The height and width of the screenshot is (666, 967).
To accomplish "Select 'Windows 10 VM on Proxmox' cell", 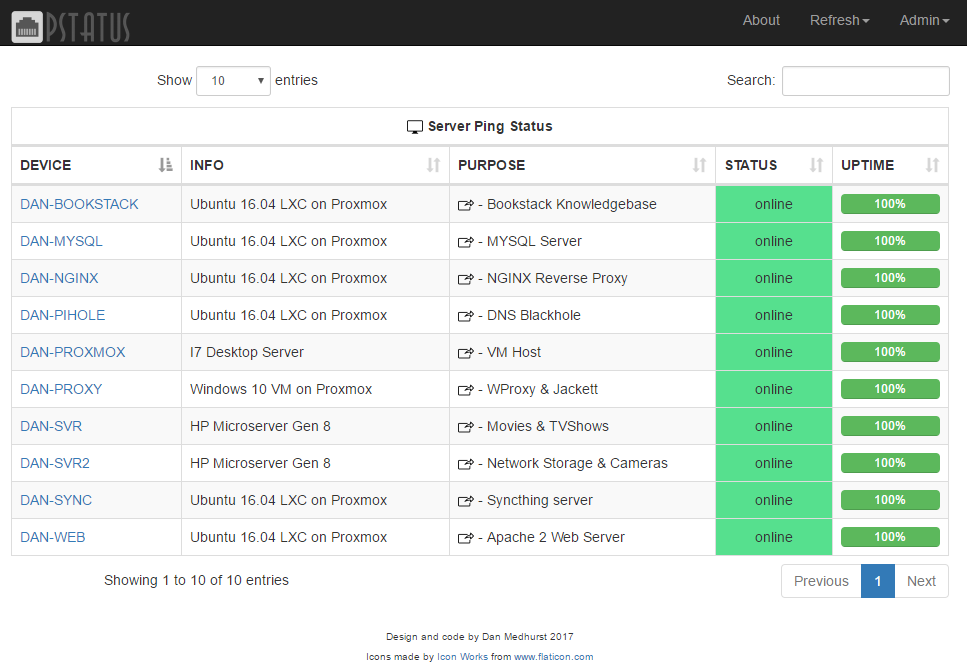I will point(315,389).
